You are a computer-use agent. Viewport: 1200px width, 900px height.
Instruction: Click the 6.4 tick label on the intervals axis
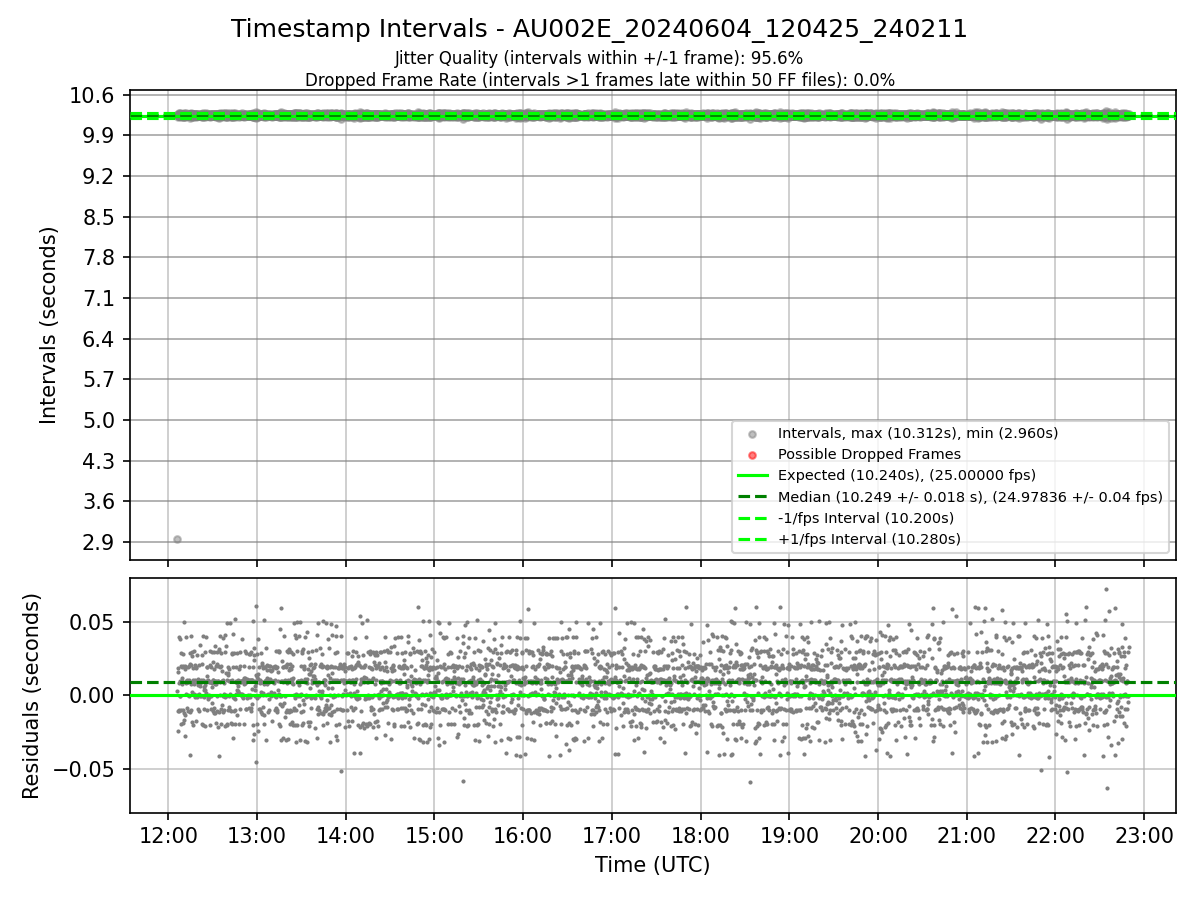coord(100,339)
